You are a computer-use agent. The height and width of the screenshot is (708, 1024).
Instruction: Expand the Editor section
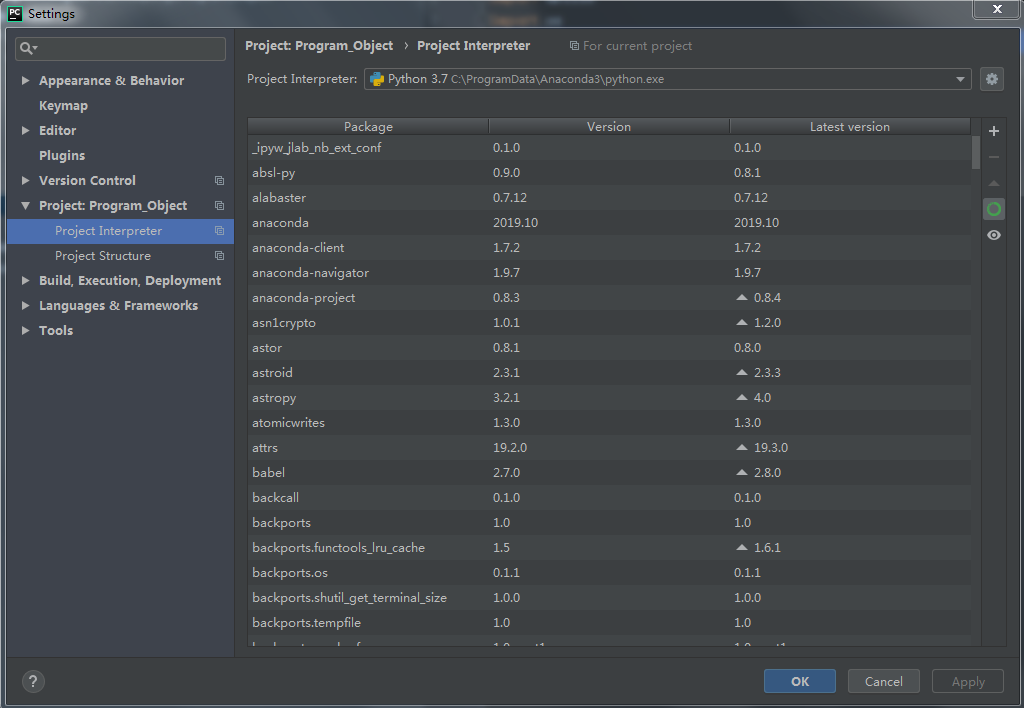25,131
